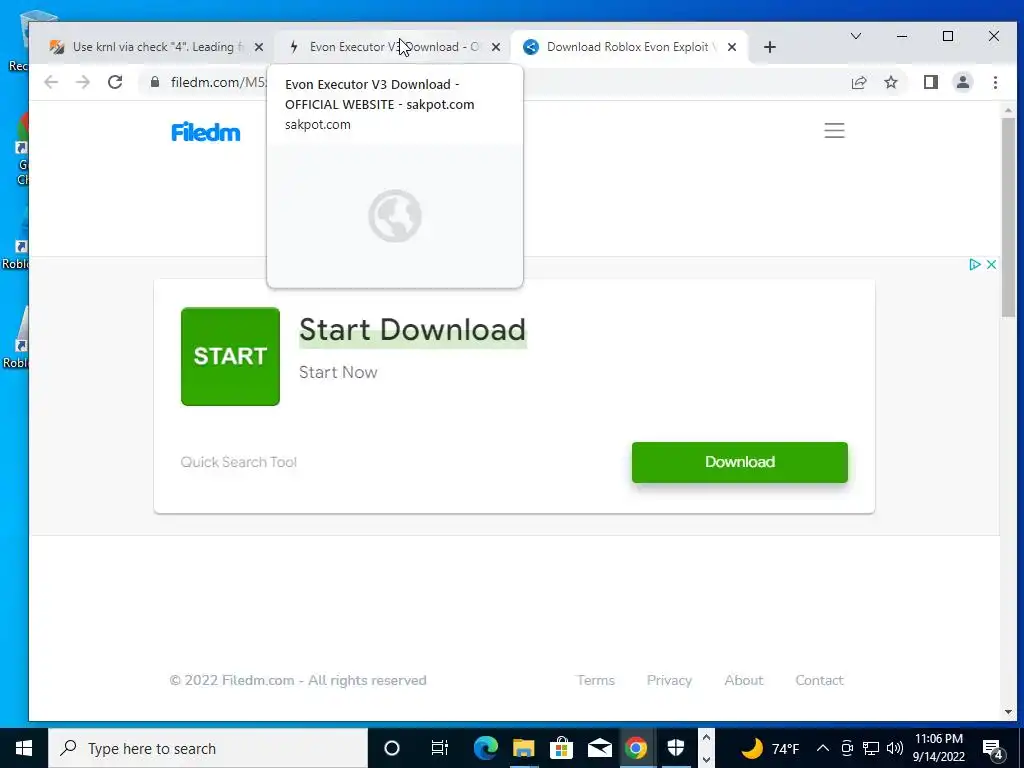Click the 'Start Now' text

click(338, 372)
